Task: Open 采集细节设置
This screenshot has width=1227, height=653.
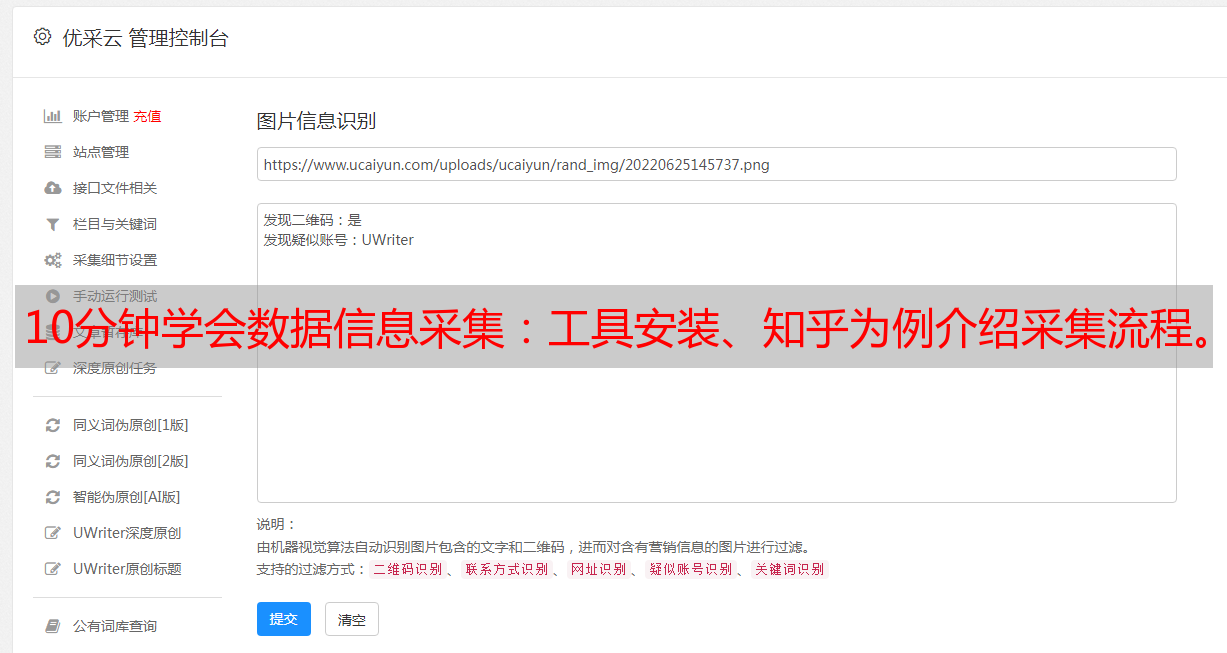Action: point(115,260)
